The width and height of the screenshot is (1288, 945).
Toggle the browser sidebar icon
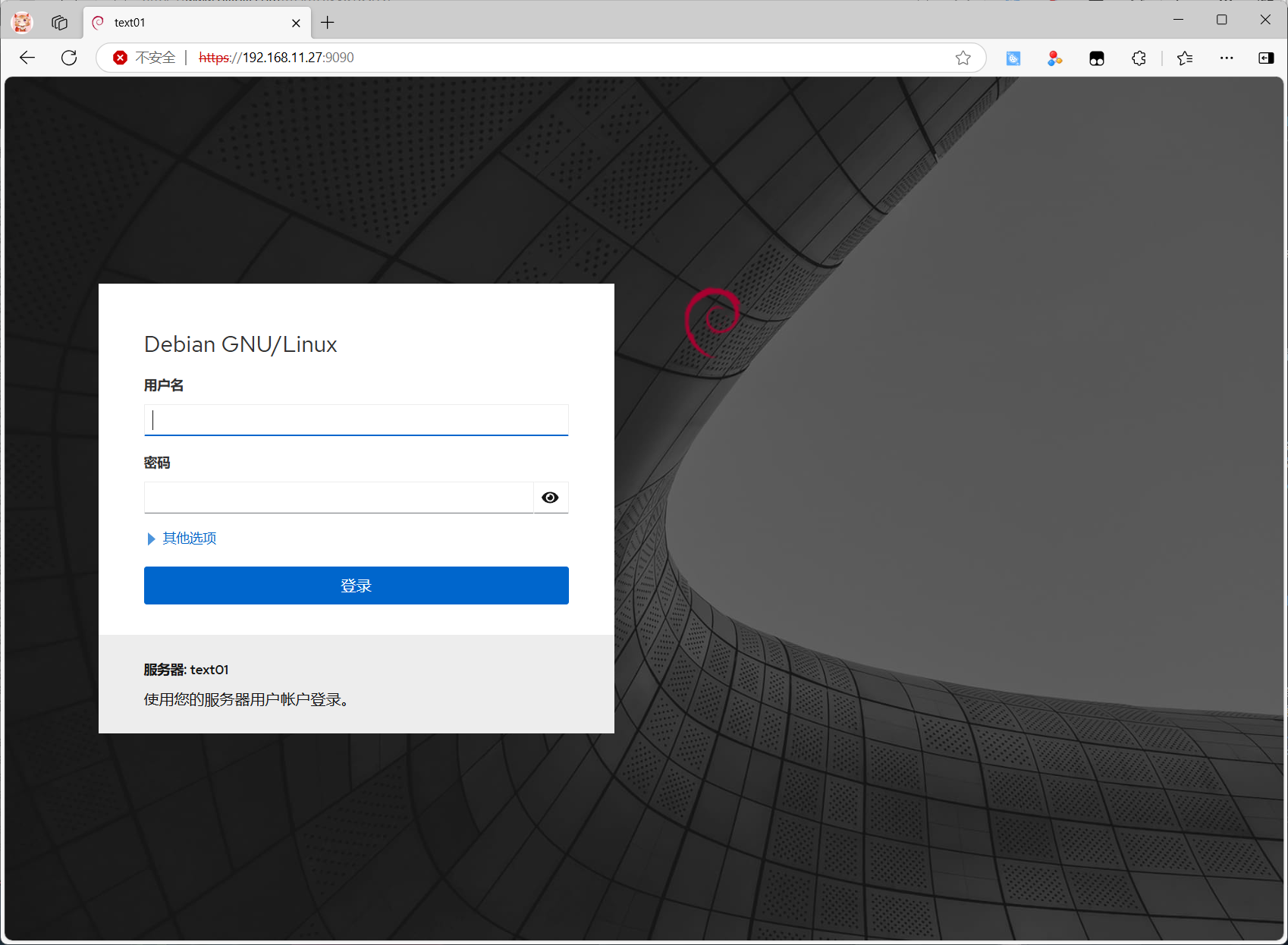point(1265,58)
